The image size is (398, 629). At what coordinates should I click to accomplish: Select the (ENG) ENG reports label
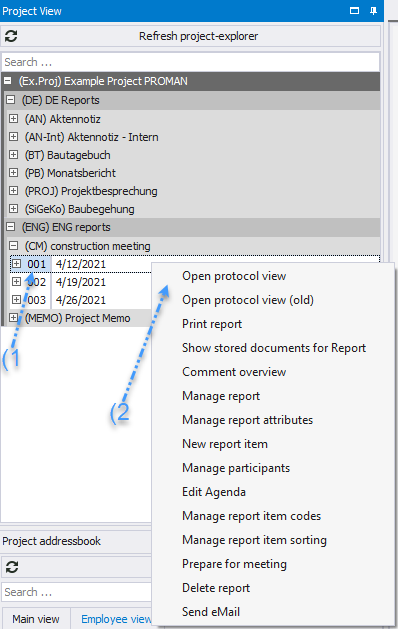[66, 227]
